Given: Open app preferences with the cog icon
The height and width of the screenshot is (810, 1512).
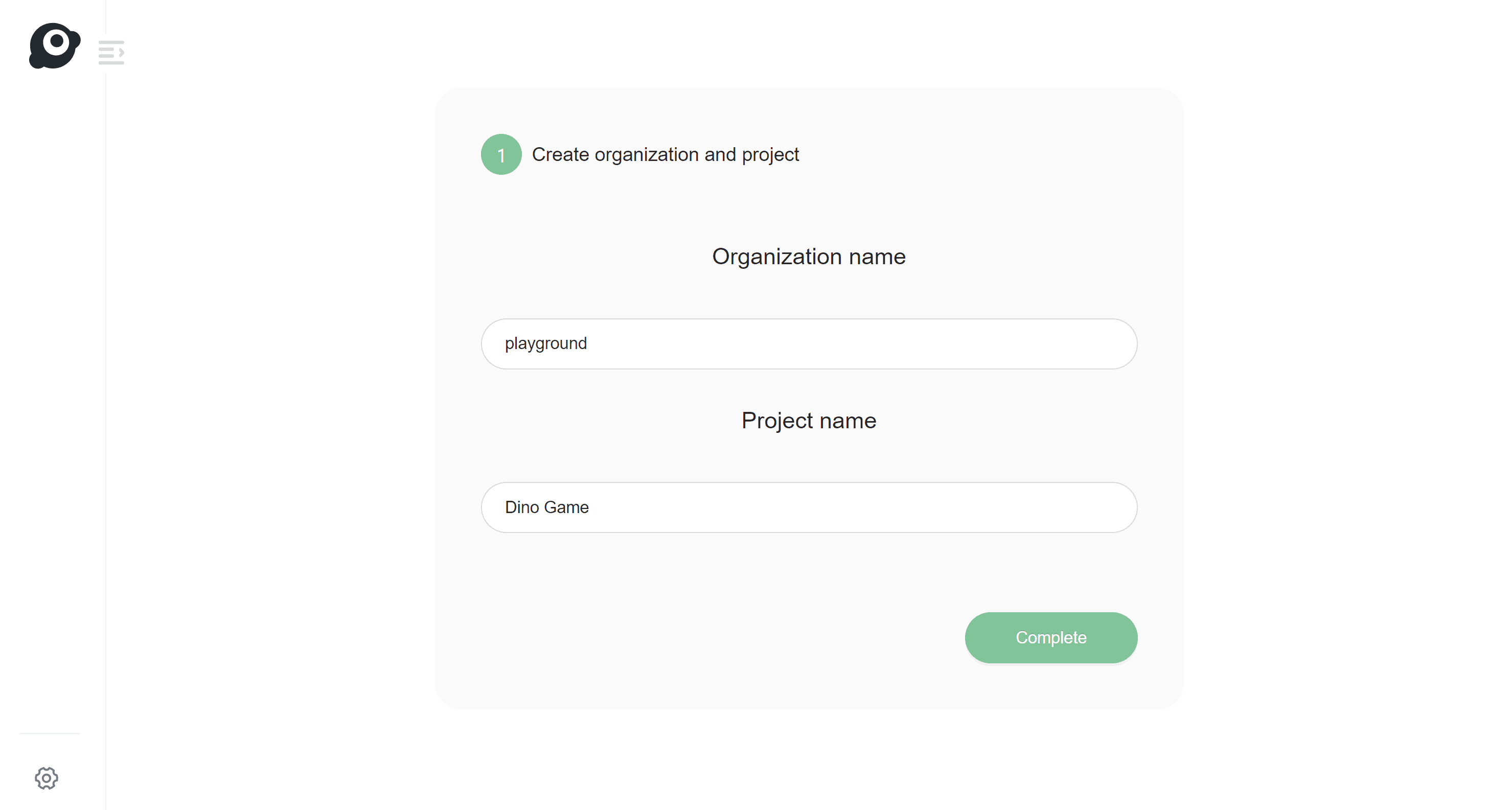Looking at the screenshot, I should 47,778.
